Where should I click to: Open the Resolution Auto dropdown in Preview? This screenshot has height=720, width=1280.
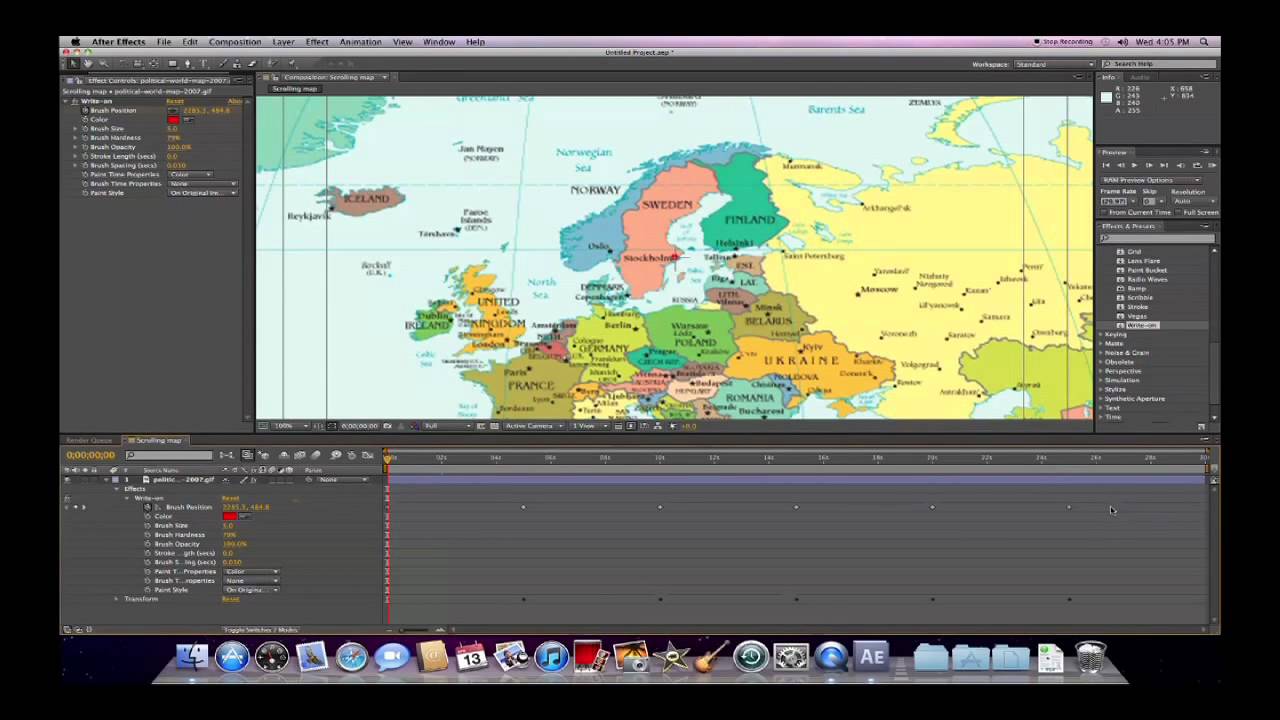[1194, 201]
